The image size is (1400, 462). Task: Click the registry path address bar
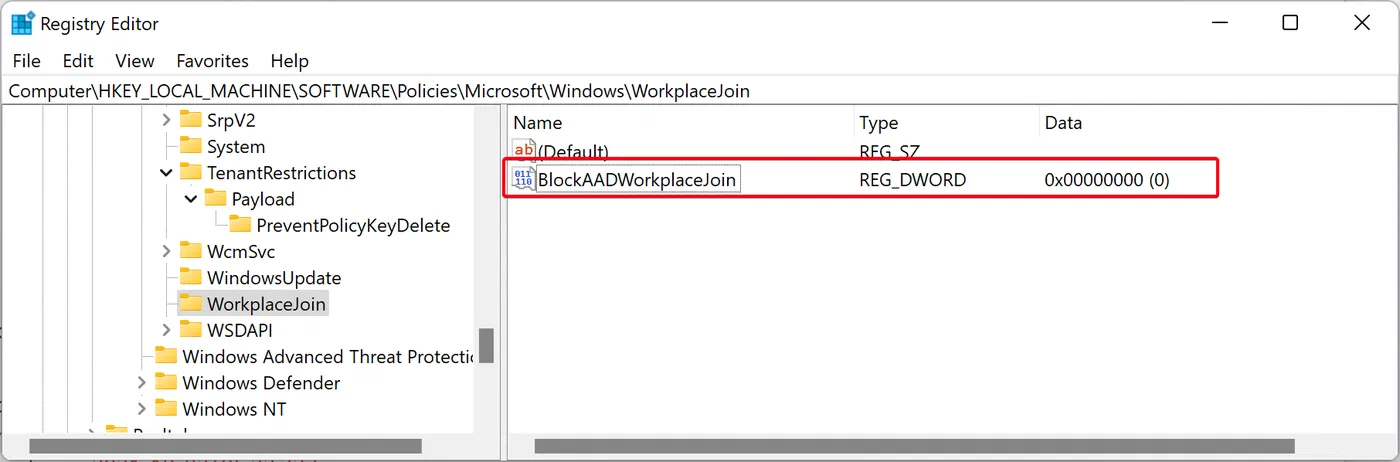pyautogui.click(x=700, y=91)
